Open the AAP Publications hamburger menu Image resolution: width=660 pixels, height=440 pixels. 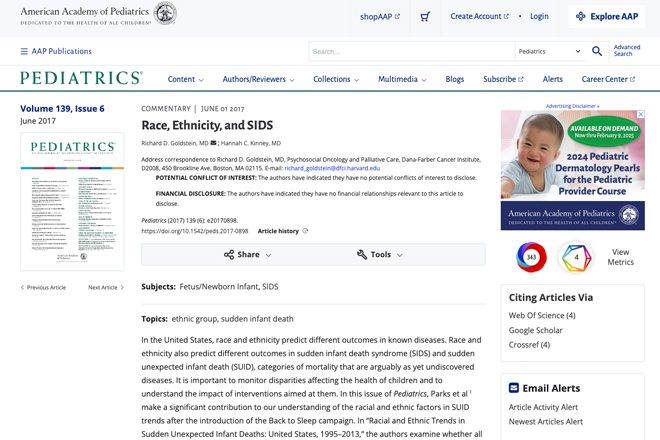tap(56, 51)
